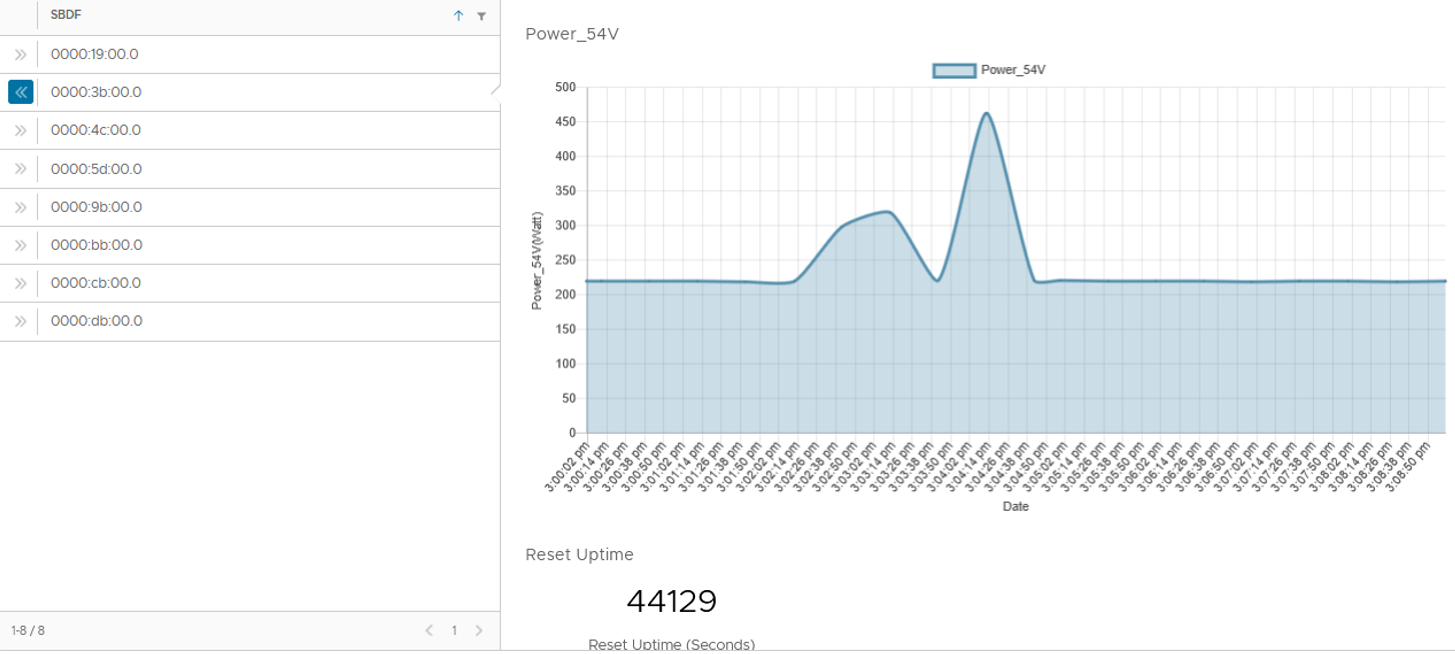1455x654 pixels.
Task: Click the Reset Uptime heading
Action: 579,554
